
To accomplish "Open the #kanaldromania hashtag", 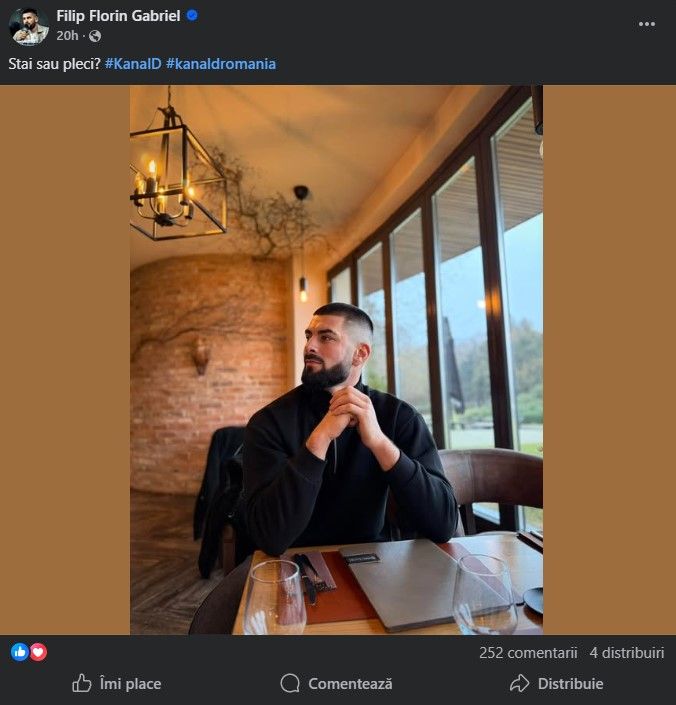I will [x=221, y=64].
